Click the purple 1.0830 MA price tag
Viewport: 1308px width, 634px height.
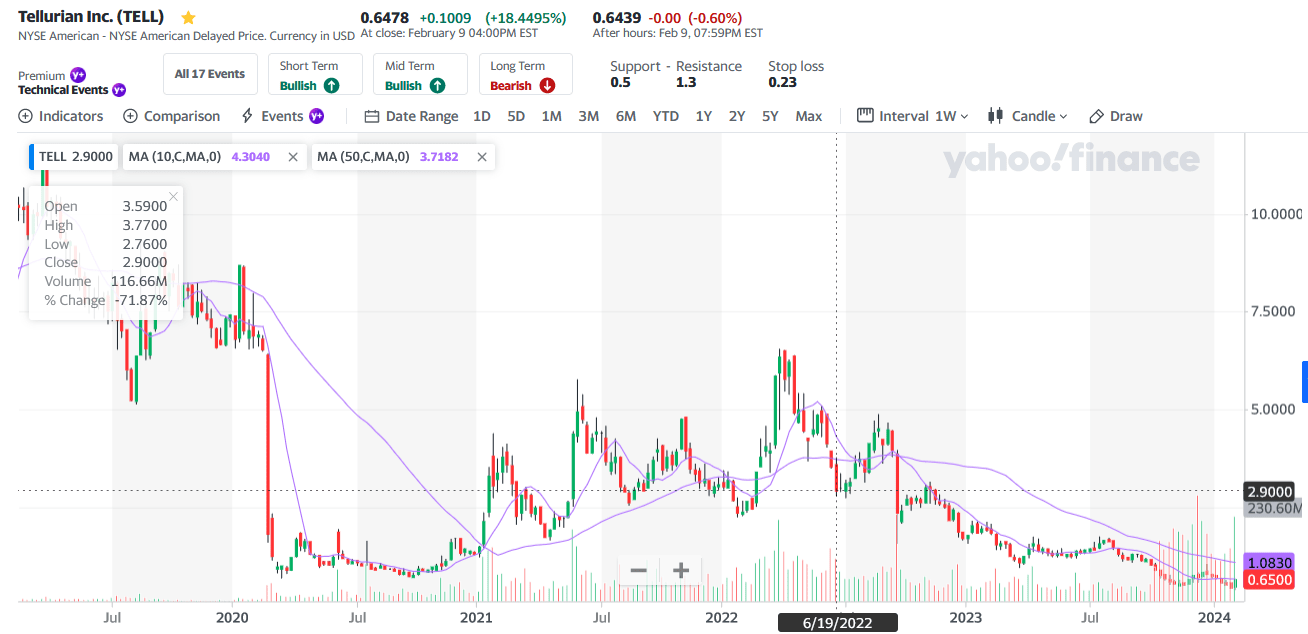[1268, 563]
